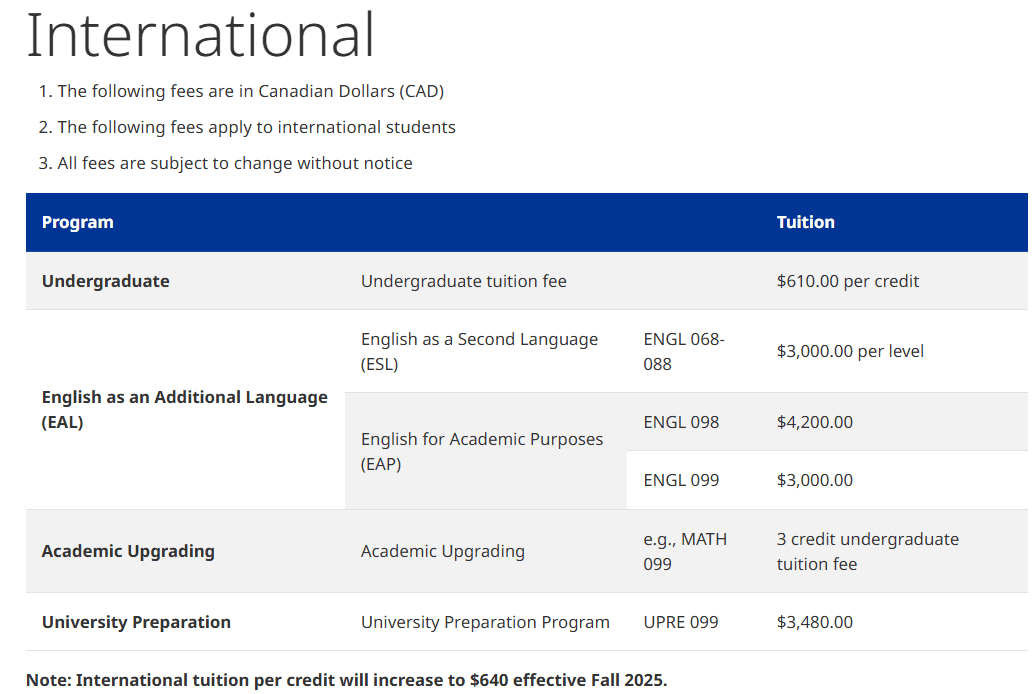Click the 'e.g., MATH 099' cell
This screenshot has width=1034, height=694.
685,551
